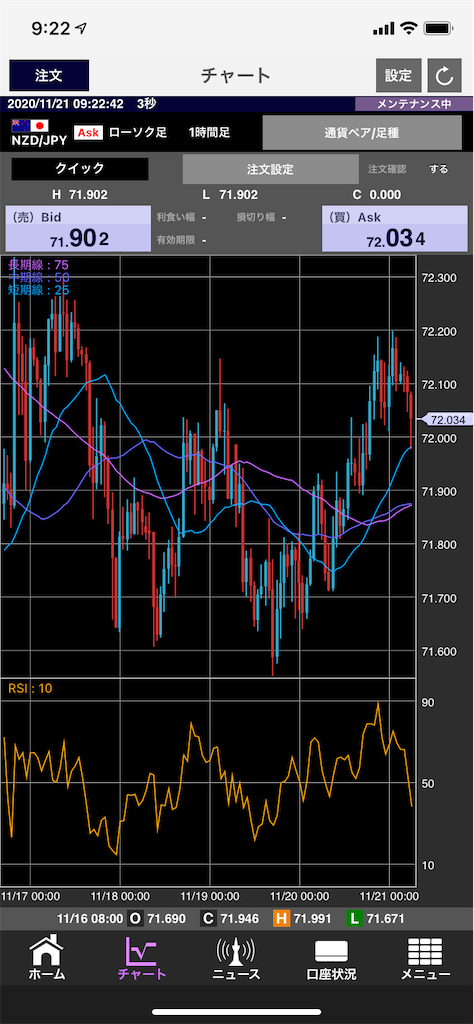Tap the C 0.000 value
Viewport: 474px width, 1024px height.
coord(377,195)
